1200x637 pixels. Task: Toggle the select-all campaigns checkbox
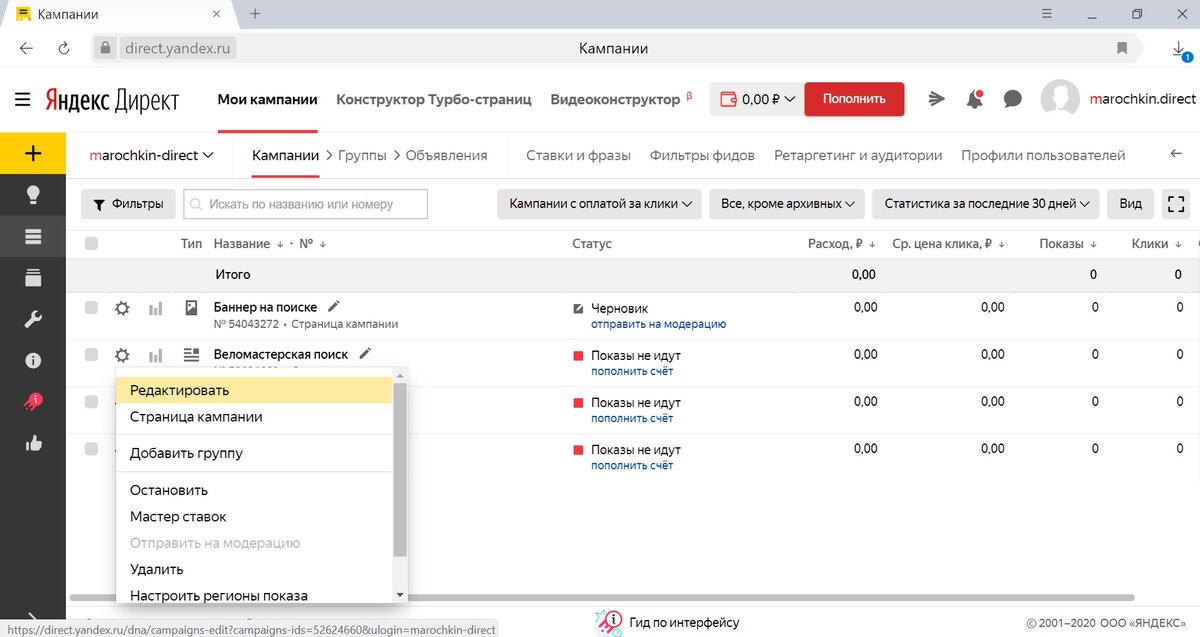(92, 244)
